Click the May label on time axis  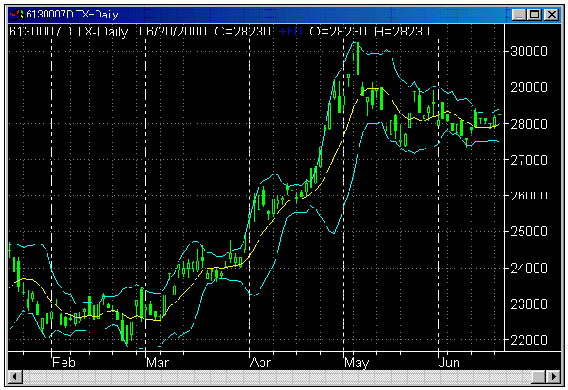(356, 362)
